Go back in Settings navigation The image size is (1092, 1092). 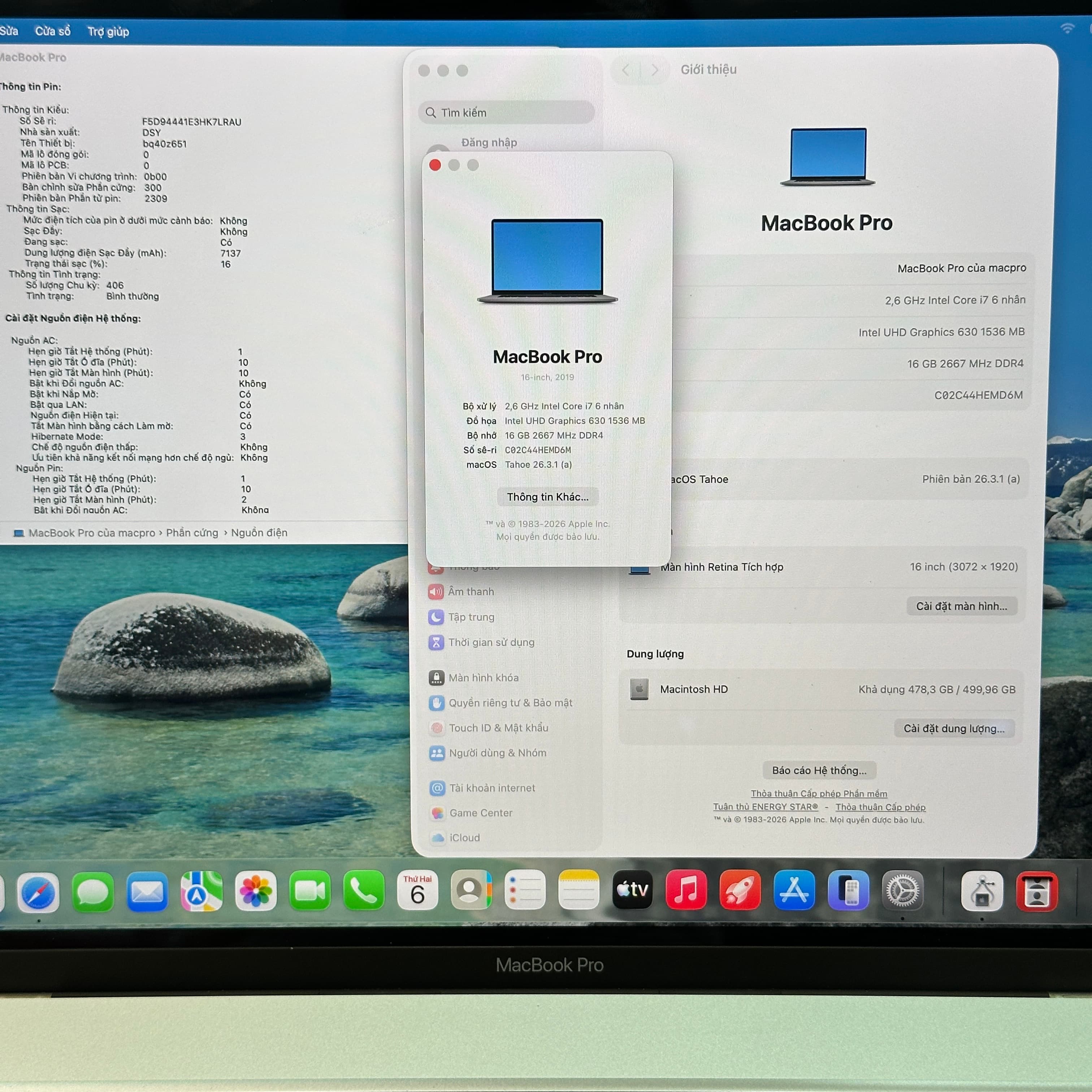point(625,70)
